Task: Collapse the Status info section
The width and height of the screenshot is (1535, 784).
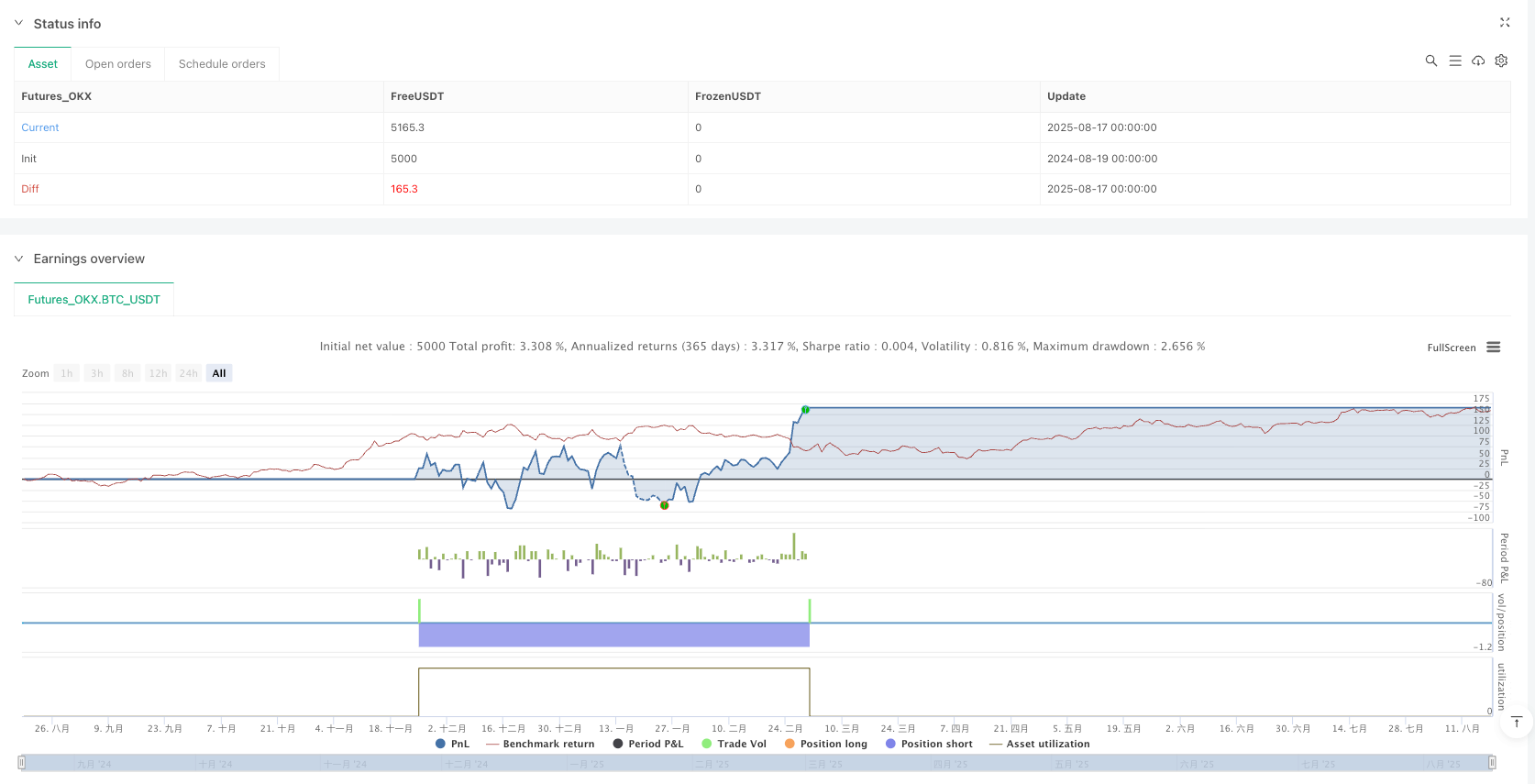Action: [18, 23]
